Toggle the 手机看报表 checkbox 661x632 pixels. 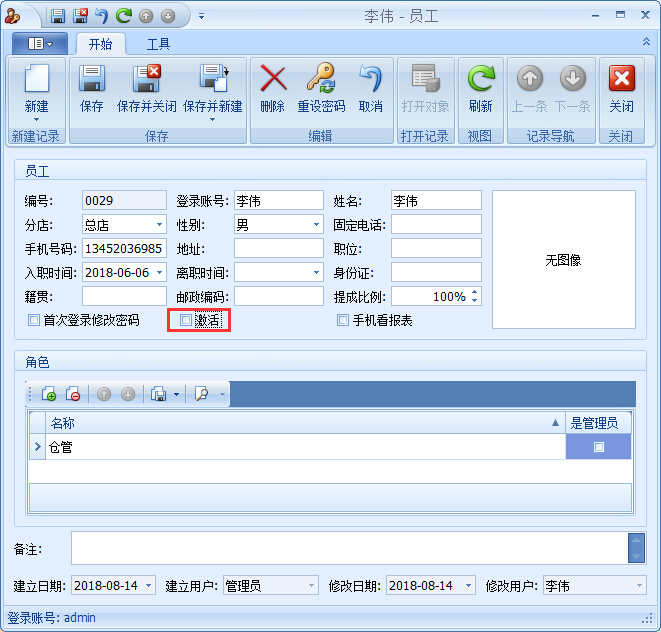[x=343, y=321]
